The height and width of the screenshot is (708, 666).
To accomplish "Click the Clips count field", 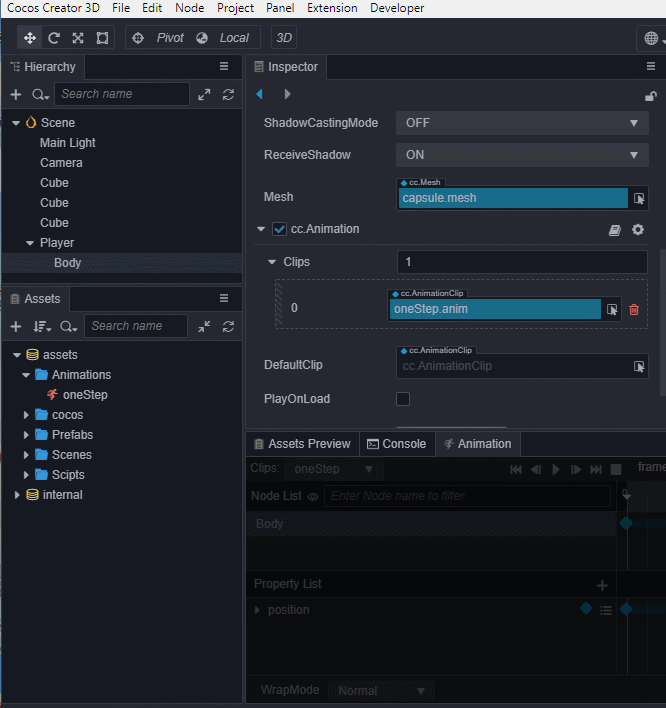I will coord(522,262).
